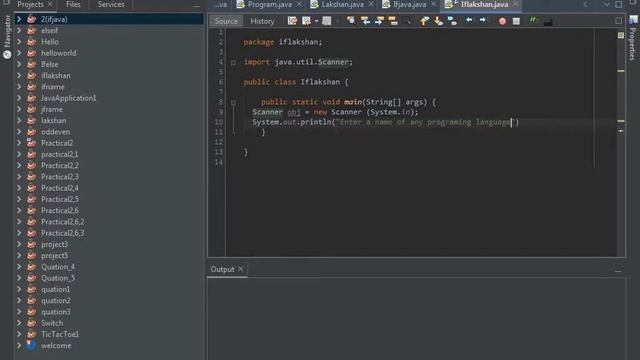Switch to the Services panel tab
The width and height of the screenshot is (640, 360).
click(111, 4)
